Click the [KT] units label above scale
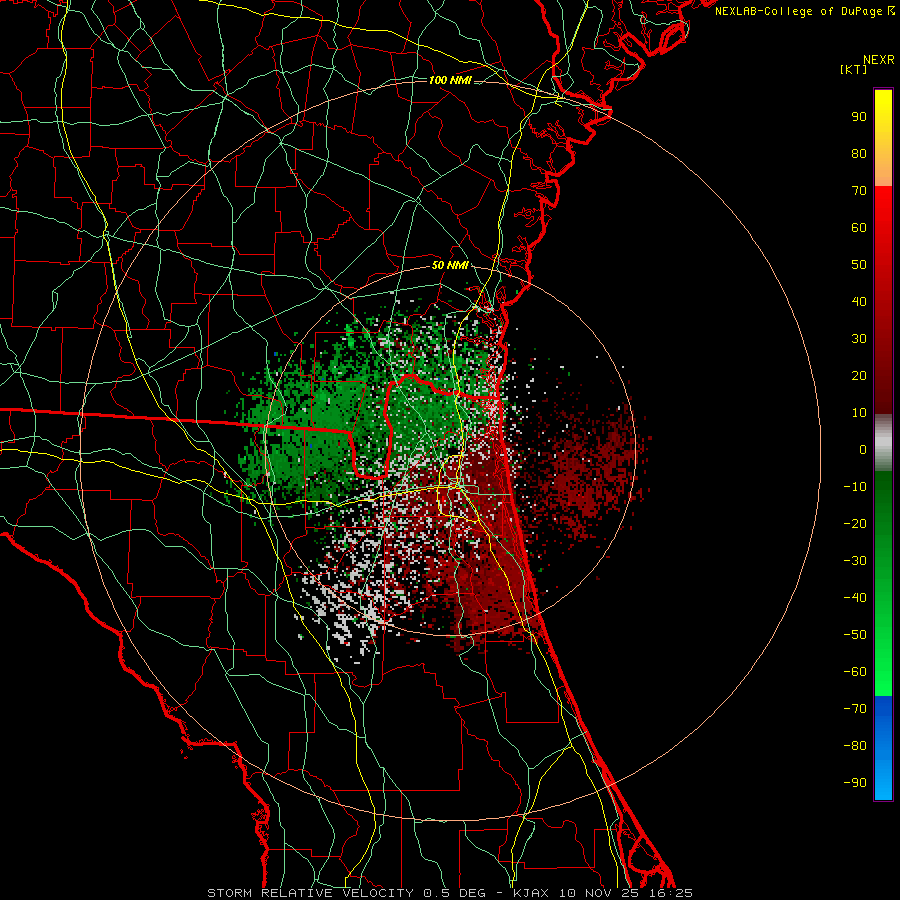The height and width of the screenshot is (900, 900). tap(854, 69)
